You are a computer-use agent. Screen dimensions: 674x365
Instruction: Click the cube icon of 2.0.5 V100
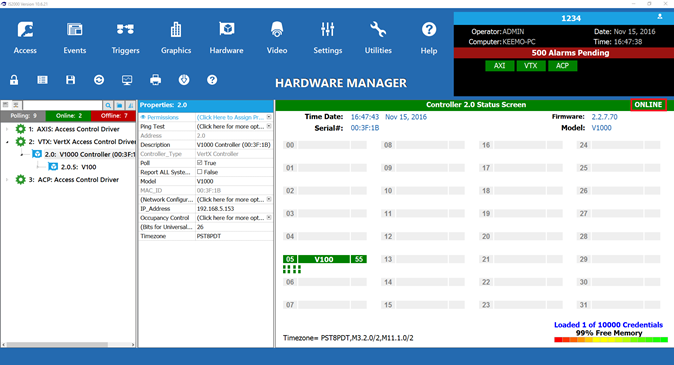pyautogui.click(x=53, y=167)
